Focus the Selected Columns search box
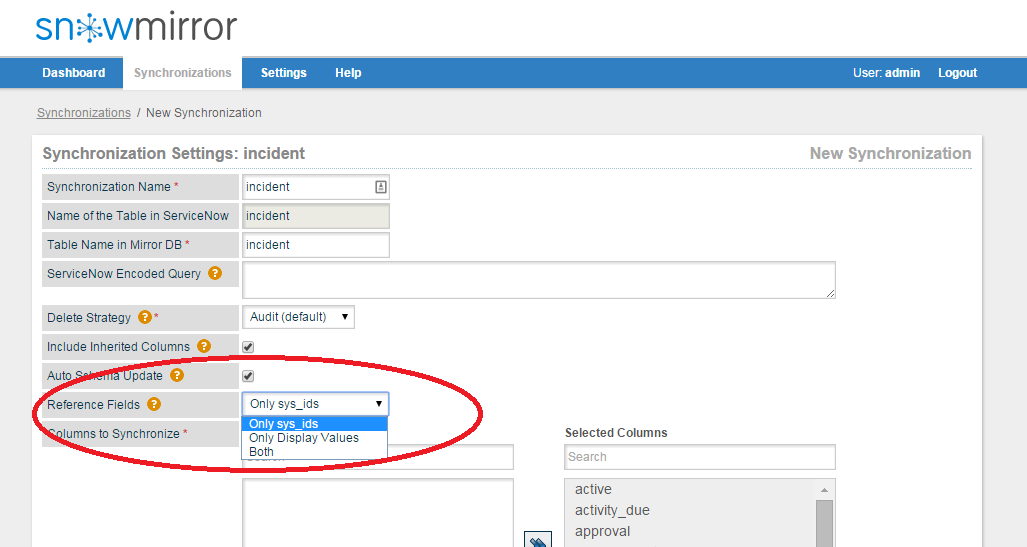 tap(700, 457)
